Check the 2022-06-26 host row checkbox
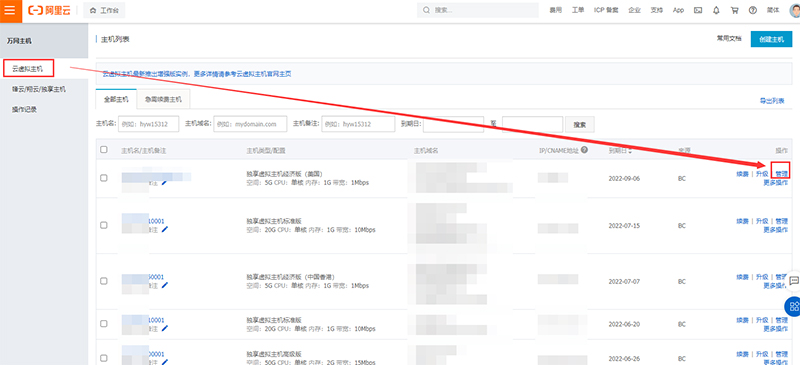This screenshot has height=365, width=800. [104, 358]
